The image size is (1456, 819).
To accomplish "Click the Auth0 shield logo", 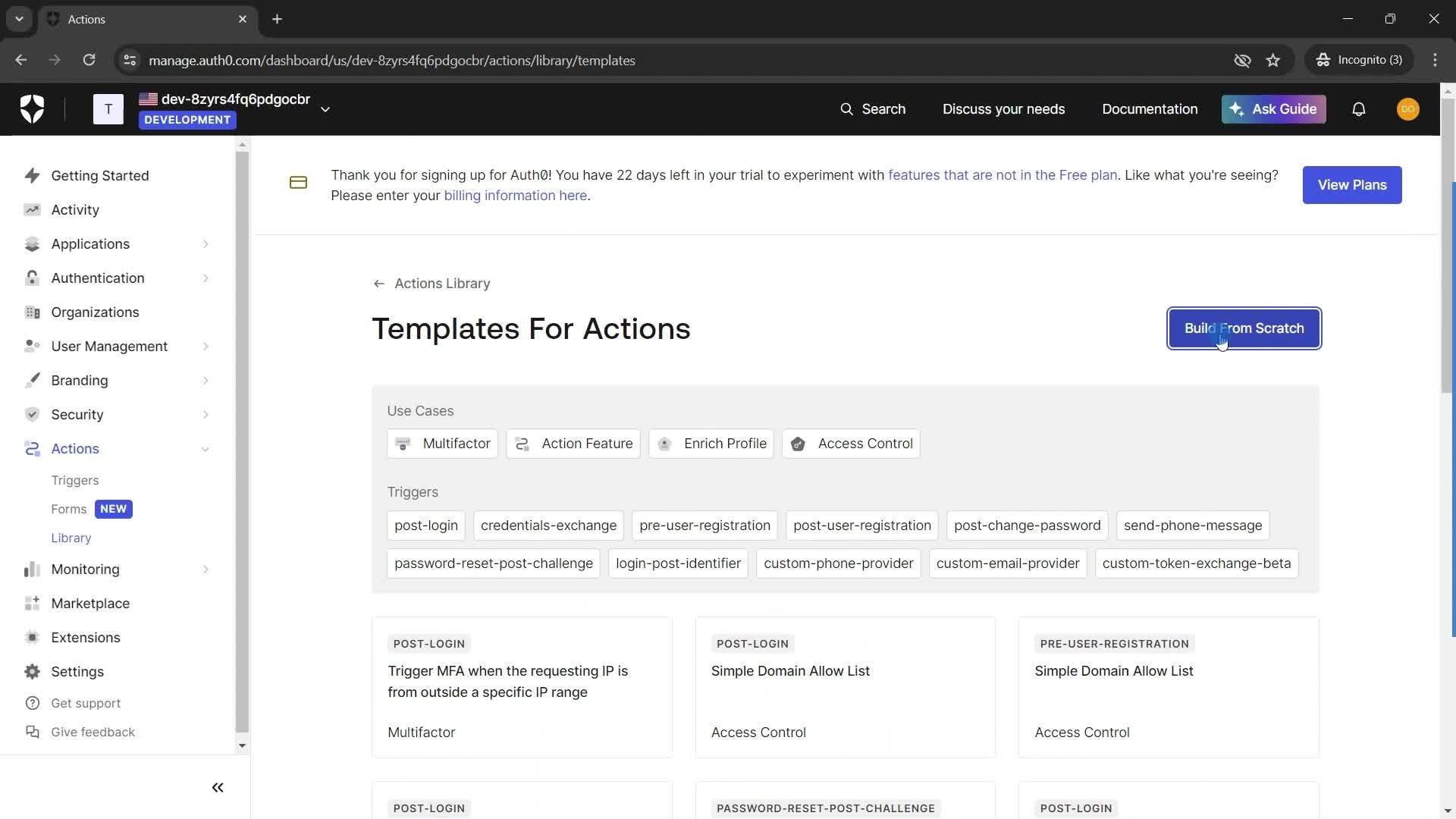I will [x=32, y=109].
